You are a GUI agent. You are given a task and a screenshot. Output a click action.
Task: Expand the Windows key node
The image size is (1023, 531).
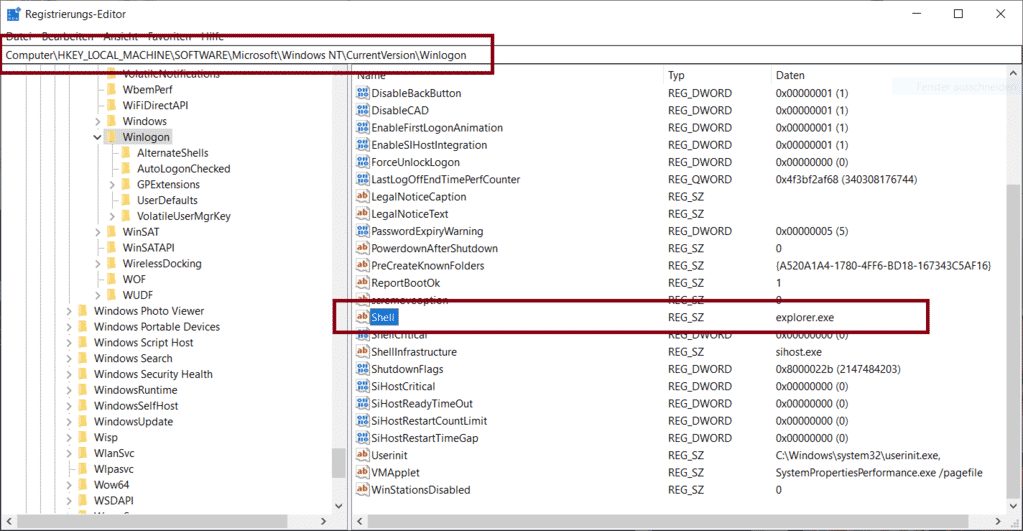(x=97, y=121)
